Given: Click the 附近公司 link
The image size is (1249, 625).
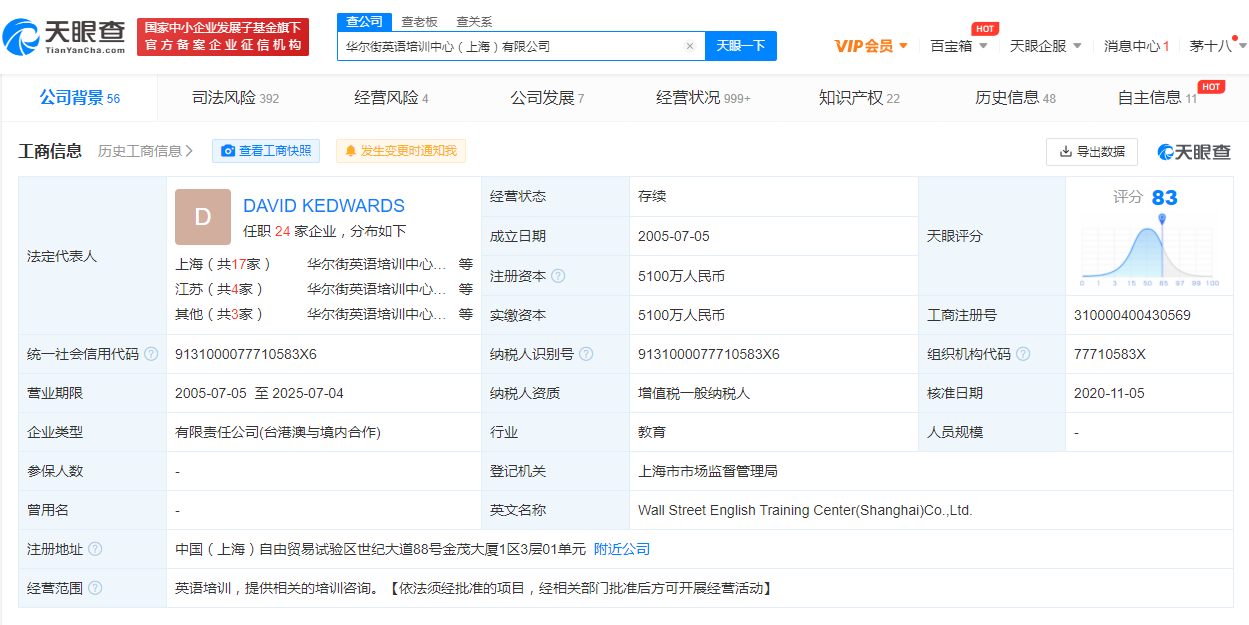Looking at the screenshot, I should tap(622, 549).
